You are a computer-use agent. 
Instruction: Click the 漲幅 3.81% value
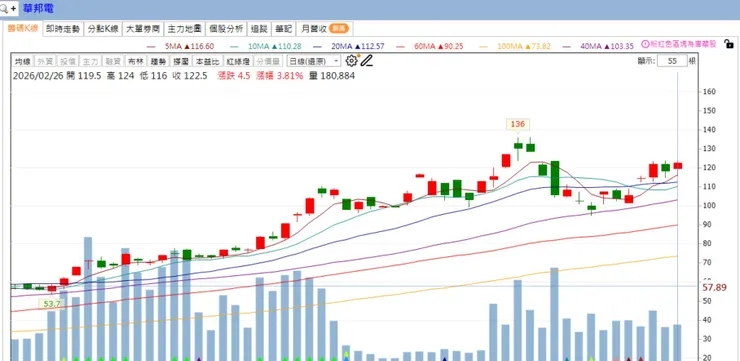point(279,76)
